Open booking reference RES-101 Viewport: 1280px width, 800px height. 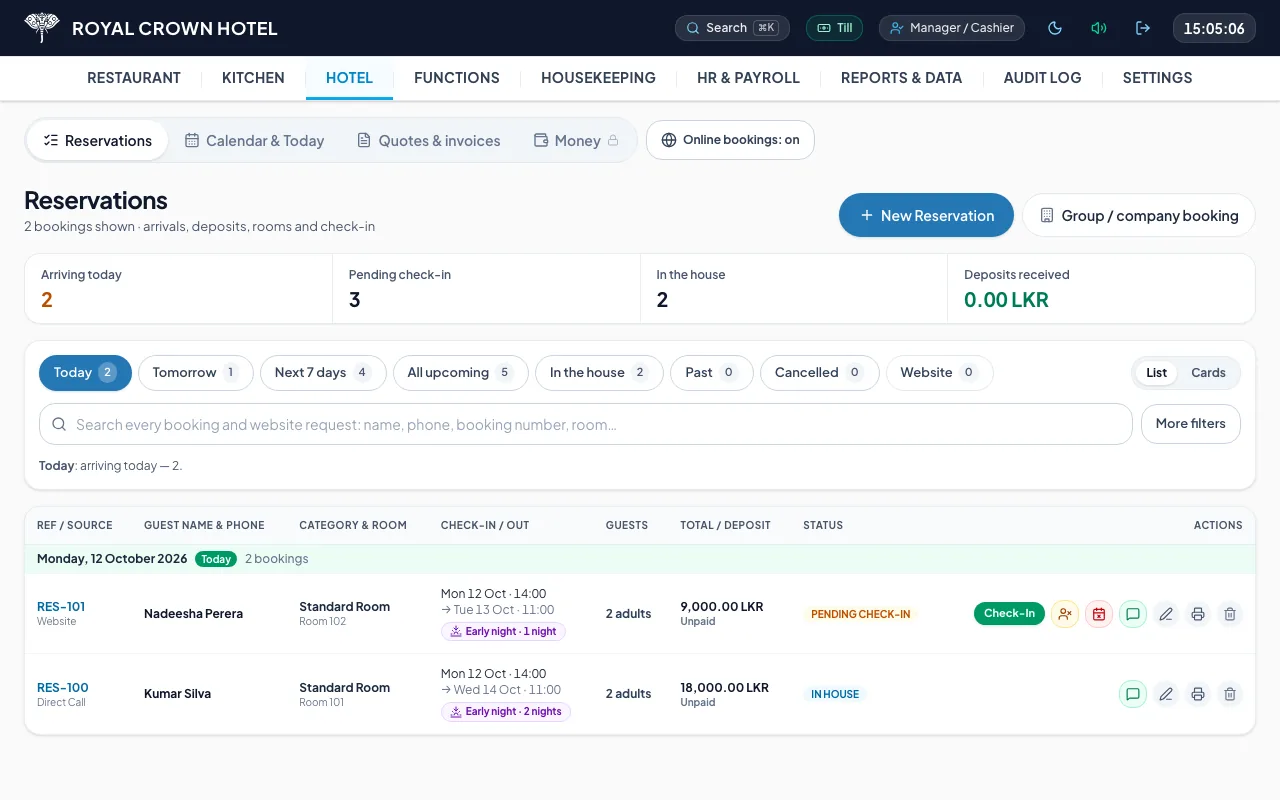point(61,607)
